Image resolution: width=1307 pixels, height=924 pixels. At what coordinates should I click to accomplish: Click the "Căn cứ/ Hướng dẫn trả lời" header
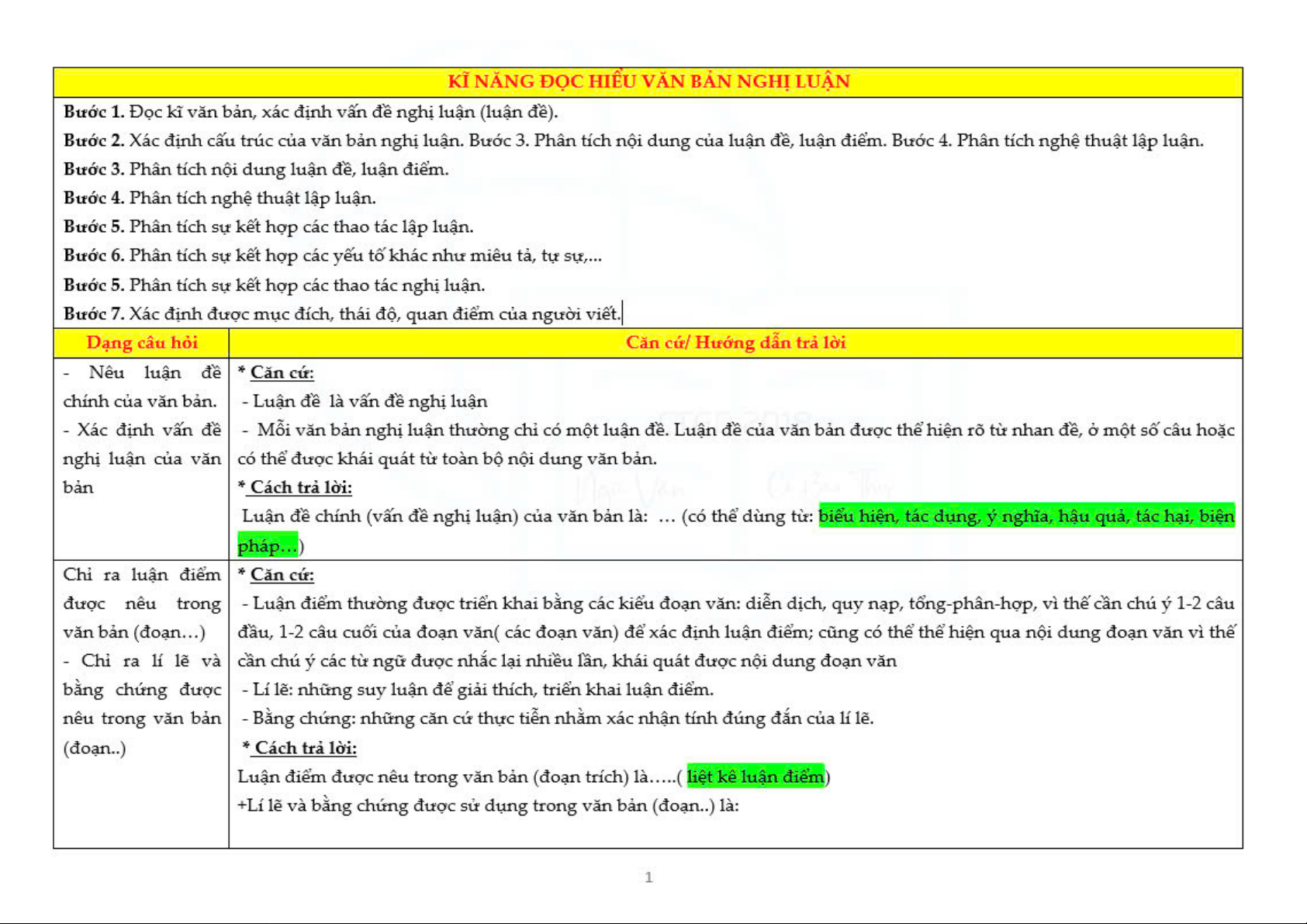[735, 342]
